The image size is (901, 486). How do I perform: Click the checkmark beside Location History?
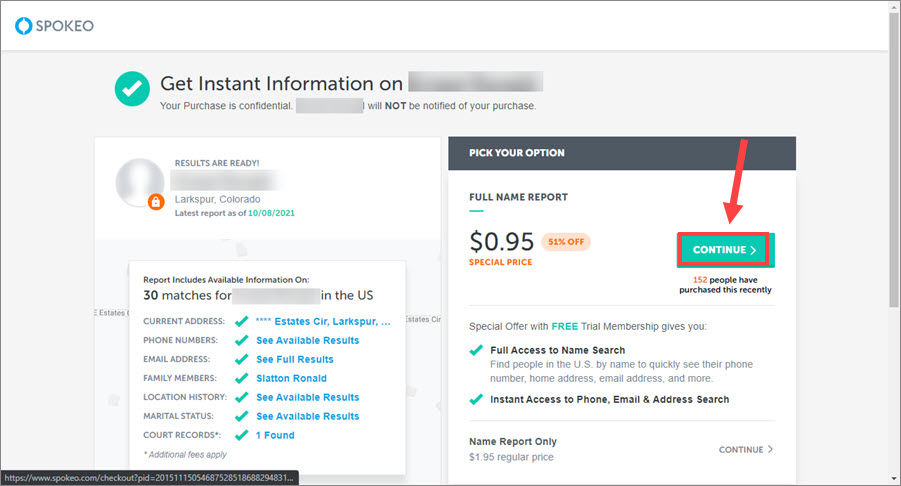pos(241,397)
